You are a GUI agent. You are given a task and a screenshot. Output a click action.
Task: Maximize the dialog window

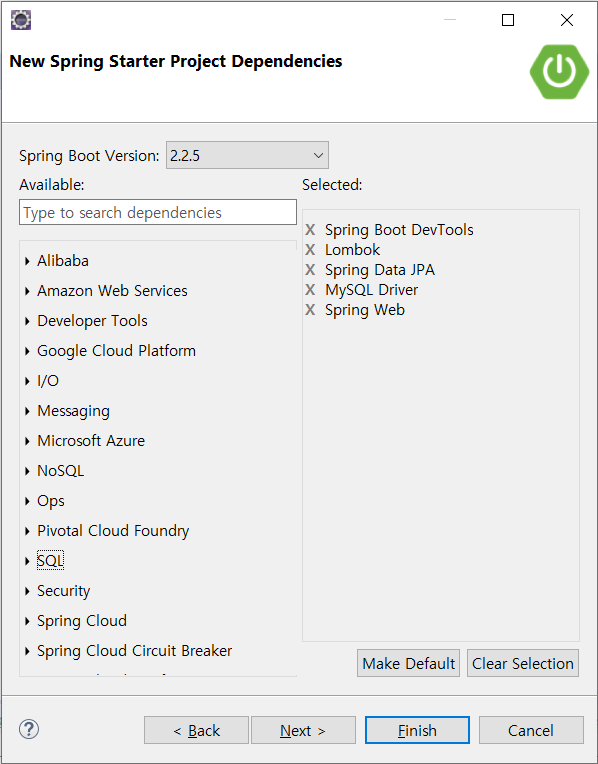[508, 20]
